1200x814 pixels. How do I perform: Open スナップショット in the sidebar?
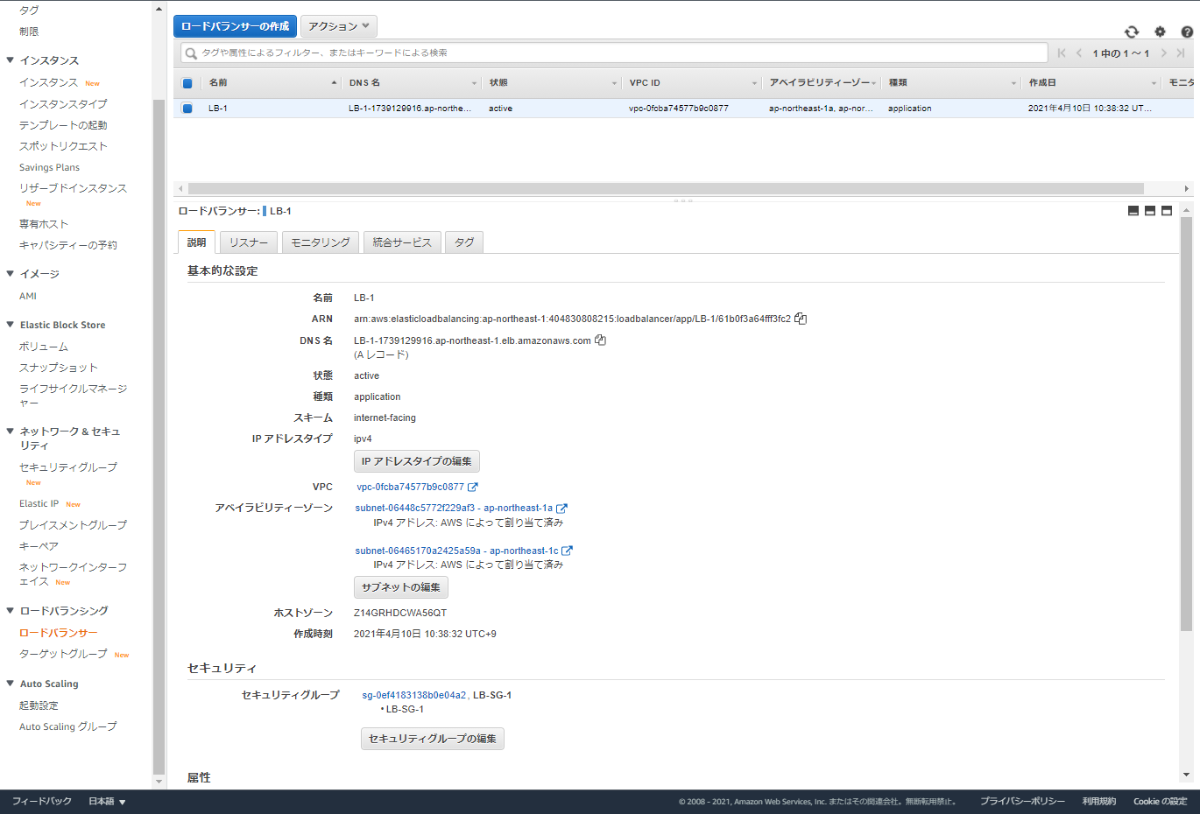pyautogui.click(x=58, y=368)
